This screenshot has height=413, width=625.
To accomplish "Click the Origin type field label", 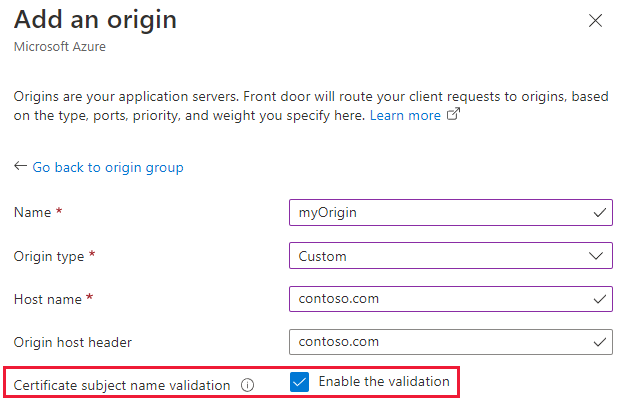I will tap(50, 256).
